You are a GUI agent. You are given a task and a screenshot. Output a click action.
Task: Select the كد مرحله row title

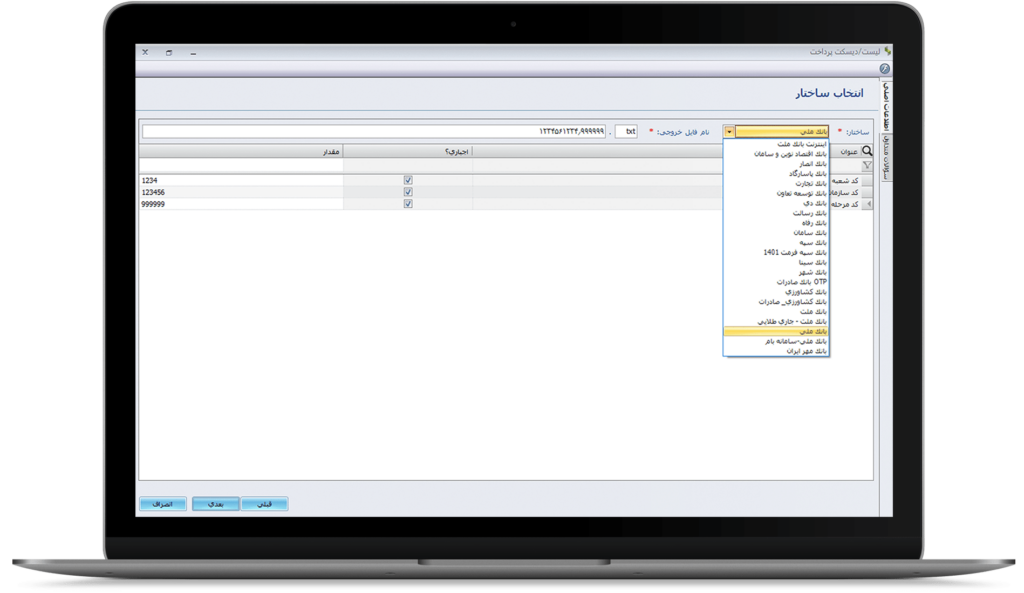(x=846, y=204)
